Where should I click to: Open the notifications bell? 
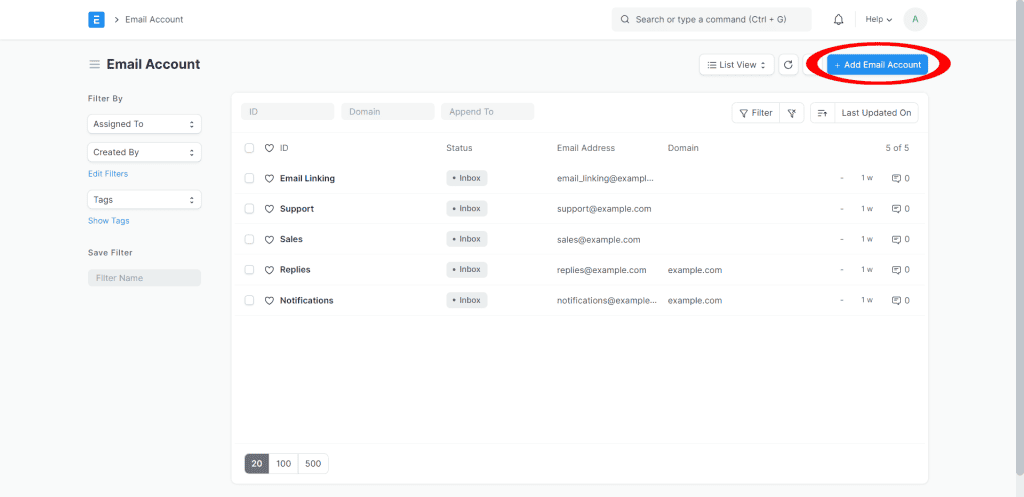point(838,19)
